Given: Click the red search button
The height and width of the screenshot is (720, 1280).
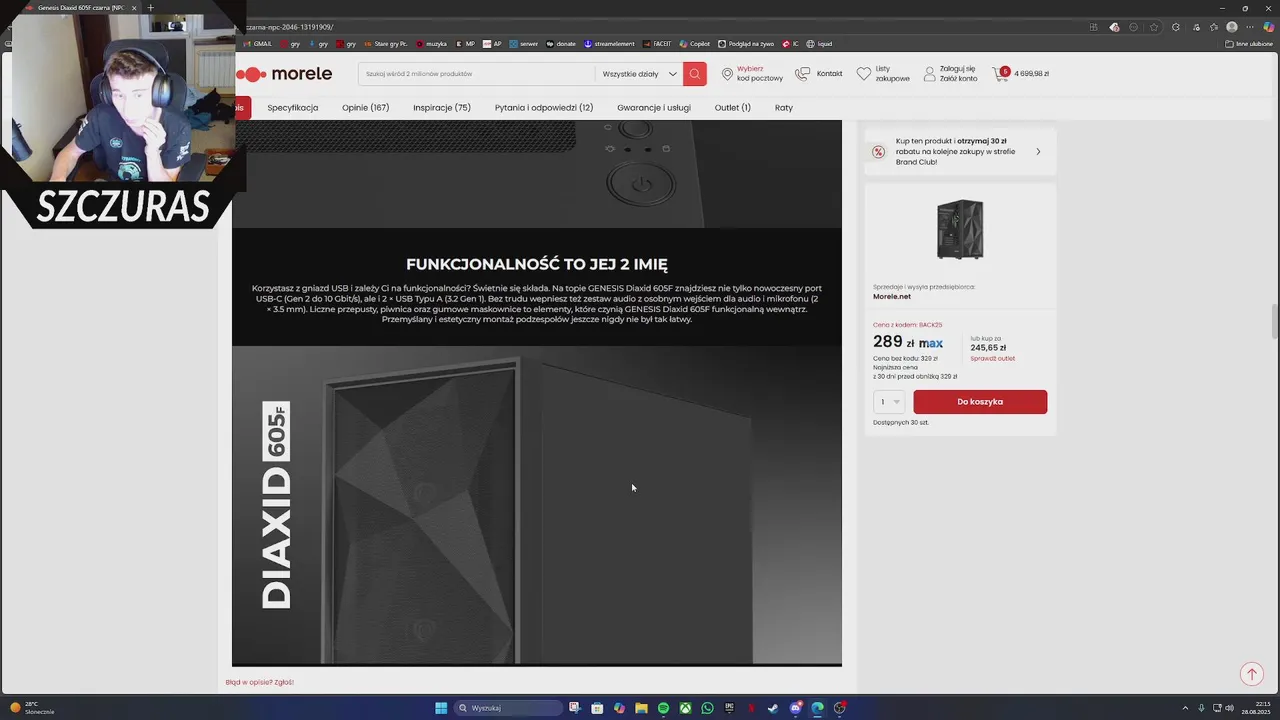Looking at the screenshot, I should [694, 74].
